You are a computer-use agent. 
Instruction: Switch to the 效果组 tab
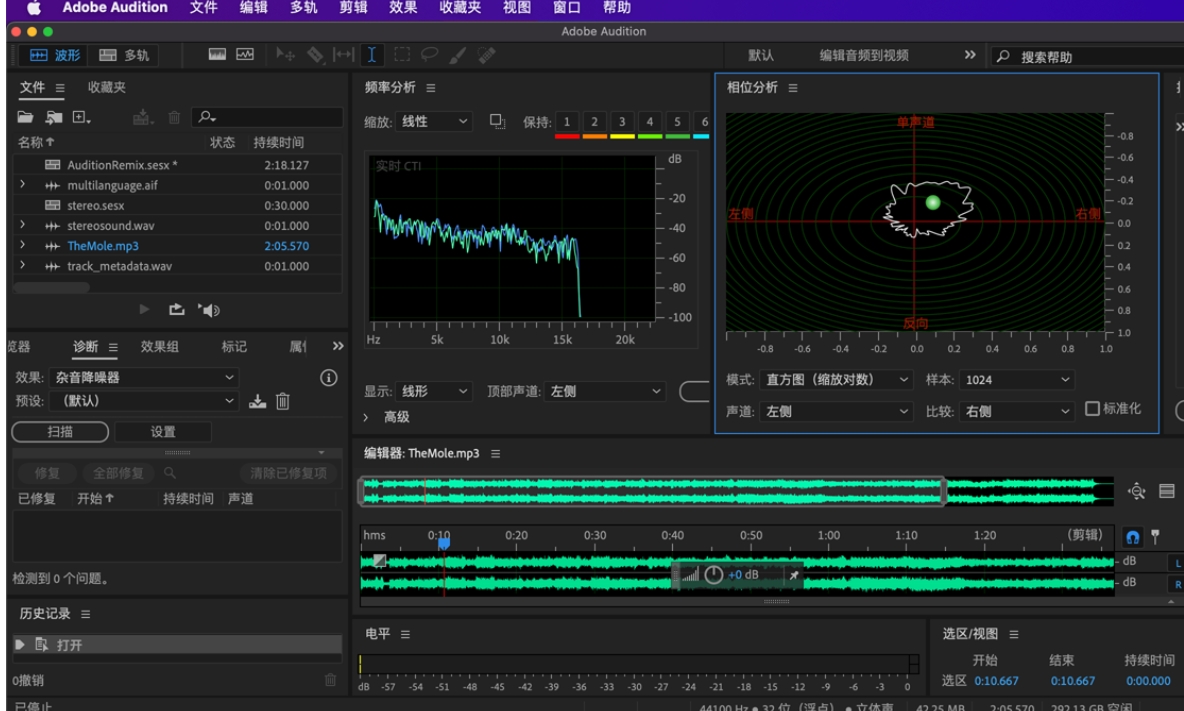[x=159, y=346]
